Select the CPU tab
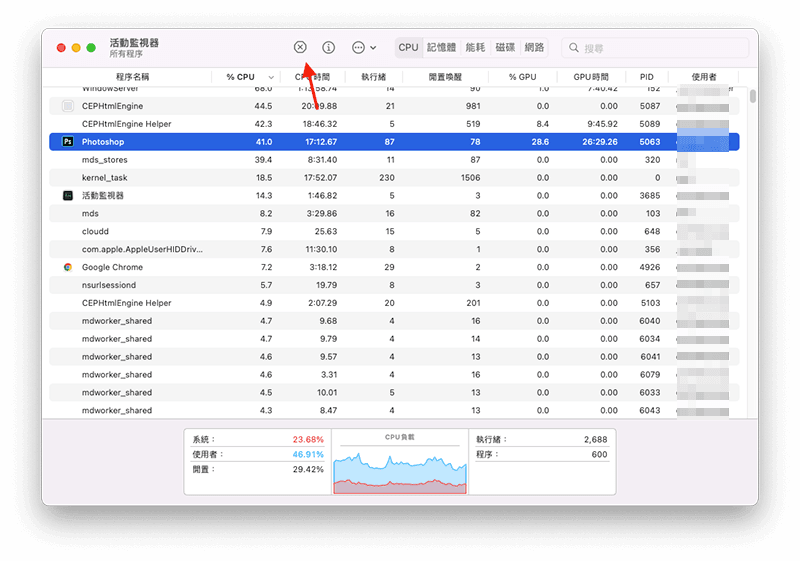This screenshot has height=561, width=800. [408, 47]
